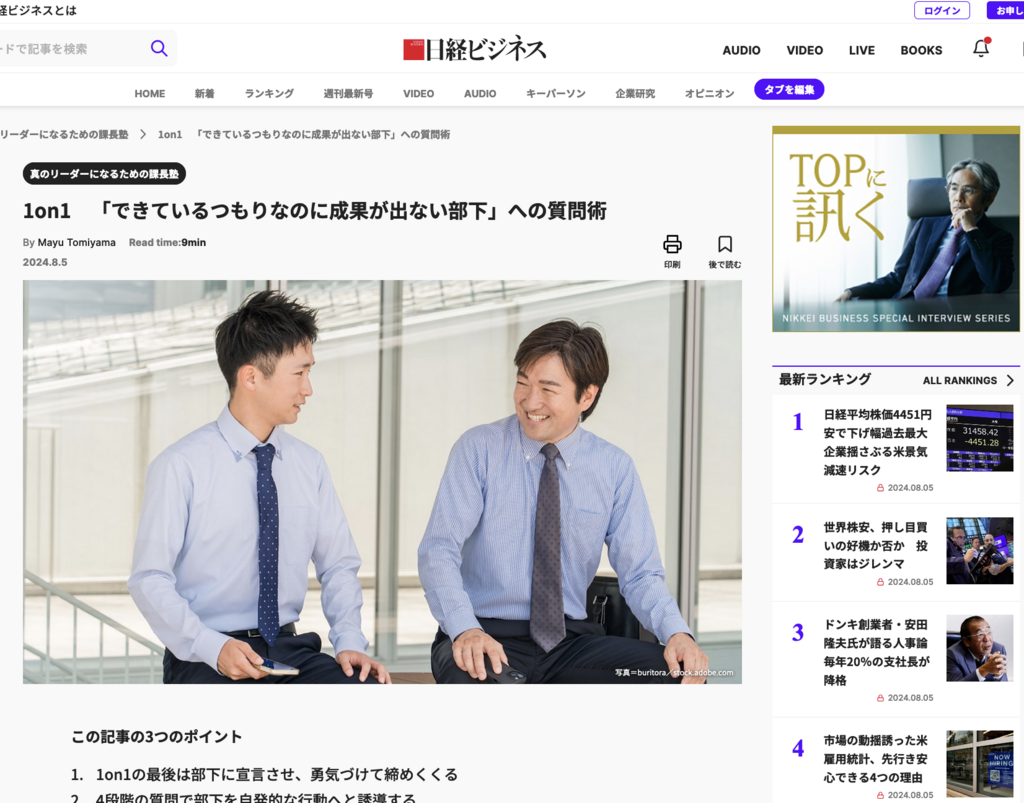Select the 週刊最新号 tab
The height and width of the screenshot is (803, 1024).
[x=348, y=93]
